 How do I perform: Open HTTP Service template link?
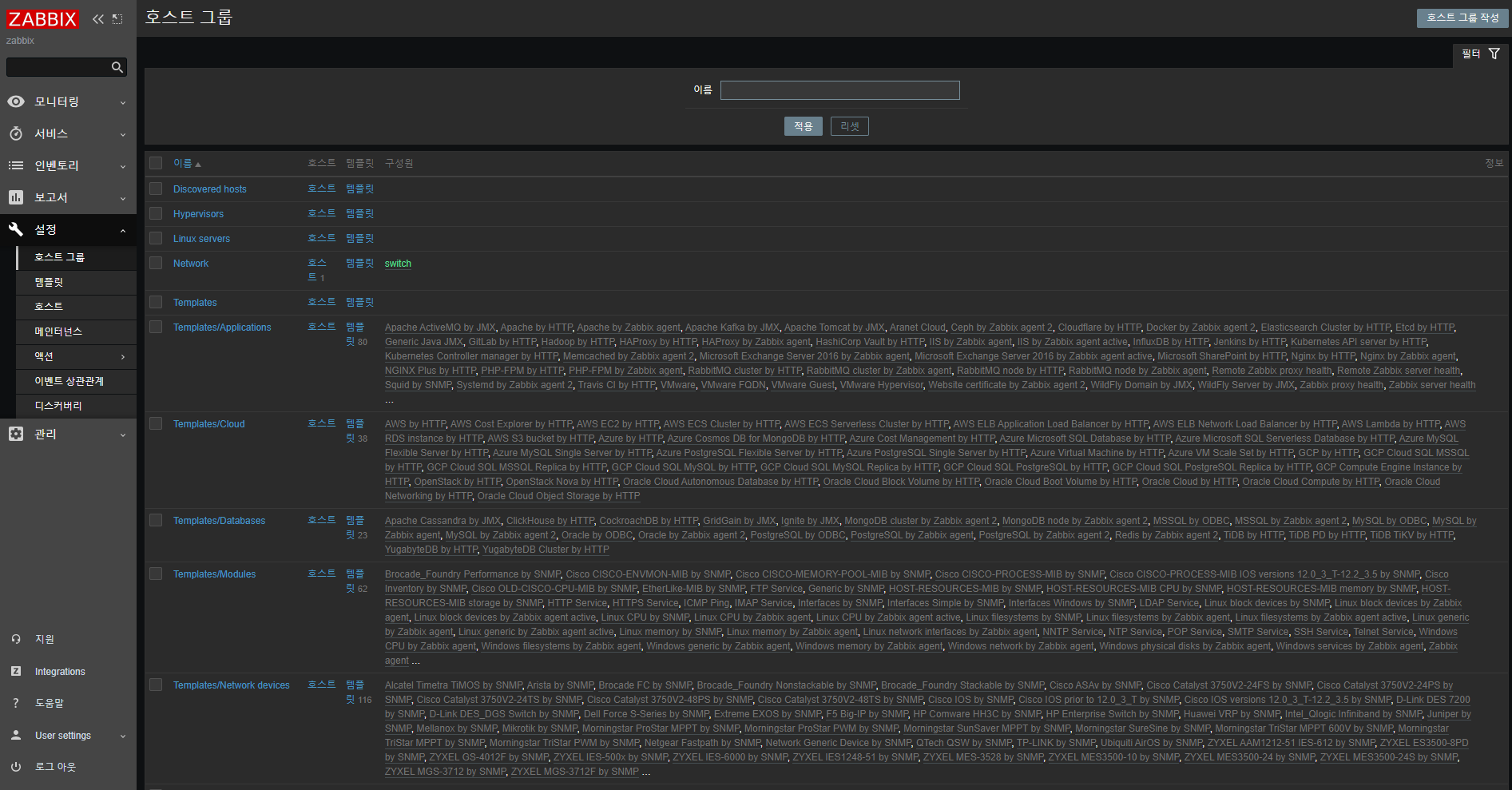577,603
